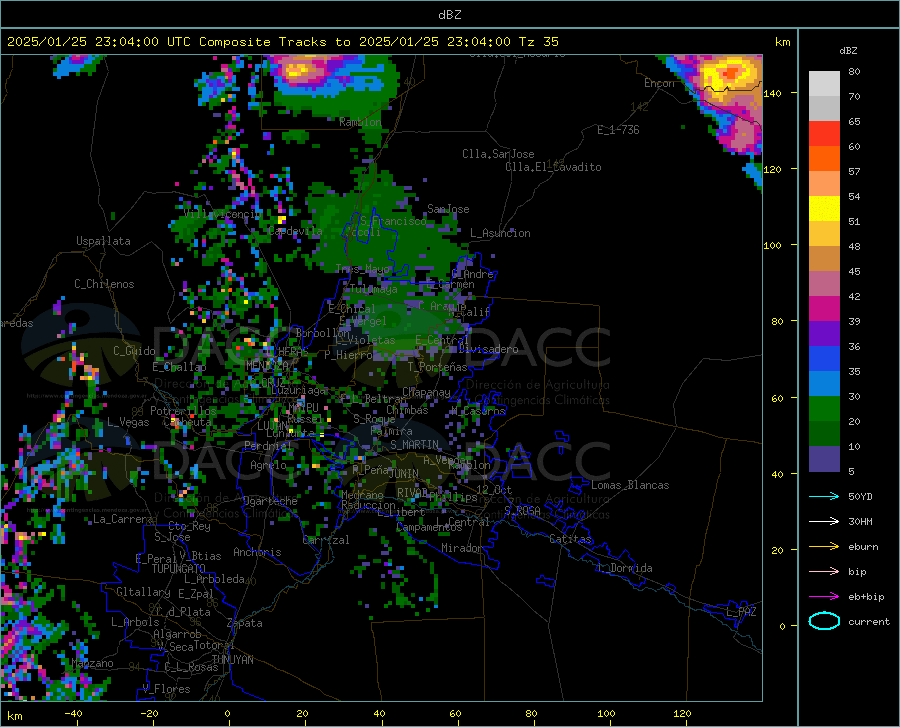Viewport: 900px width, 727px height.
Task: Pick the bright yellow 51–54 dBZ swatch
Action: coord(824,209)
